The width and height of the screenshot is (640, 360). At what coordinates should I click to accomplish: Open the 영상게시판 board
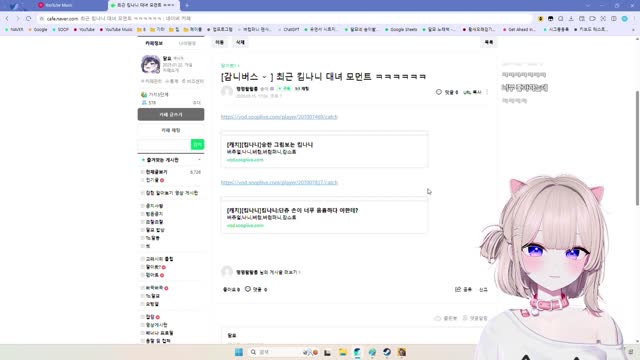pos(156,325)
